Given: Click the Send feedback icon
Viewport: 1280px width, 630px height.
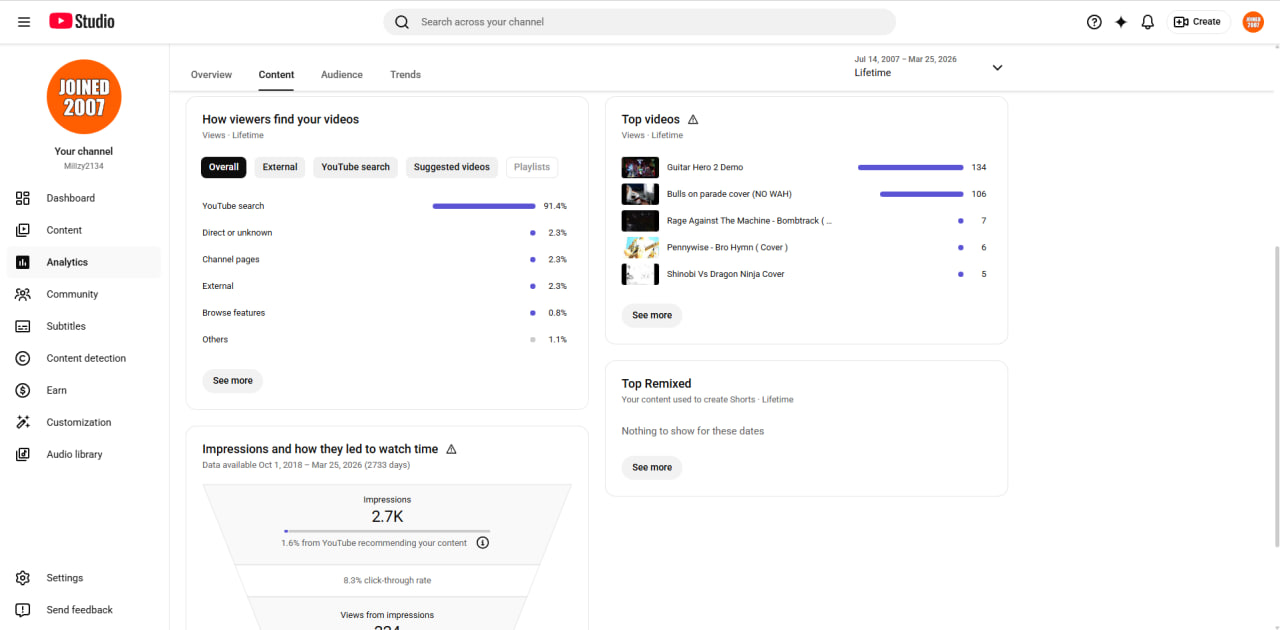Looking at the screenshot, I should [x=23, y=610].
